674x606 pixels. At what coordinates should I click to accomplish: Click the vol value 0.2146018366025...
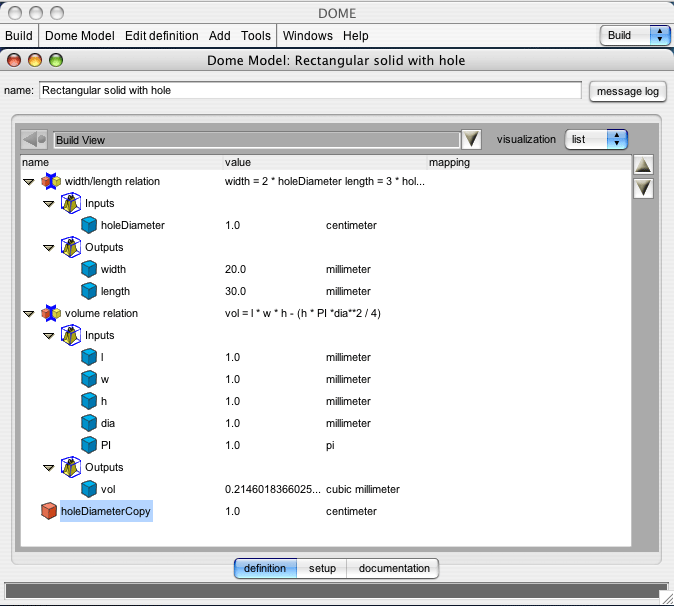click(x=273, y=489)
